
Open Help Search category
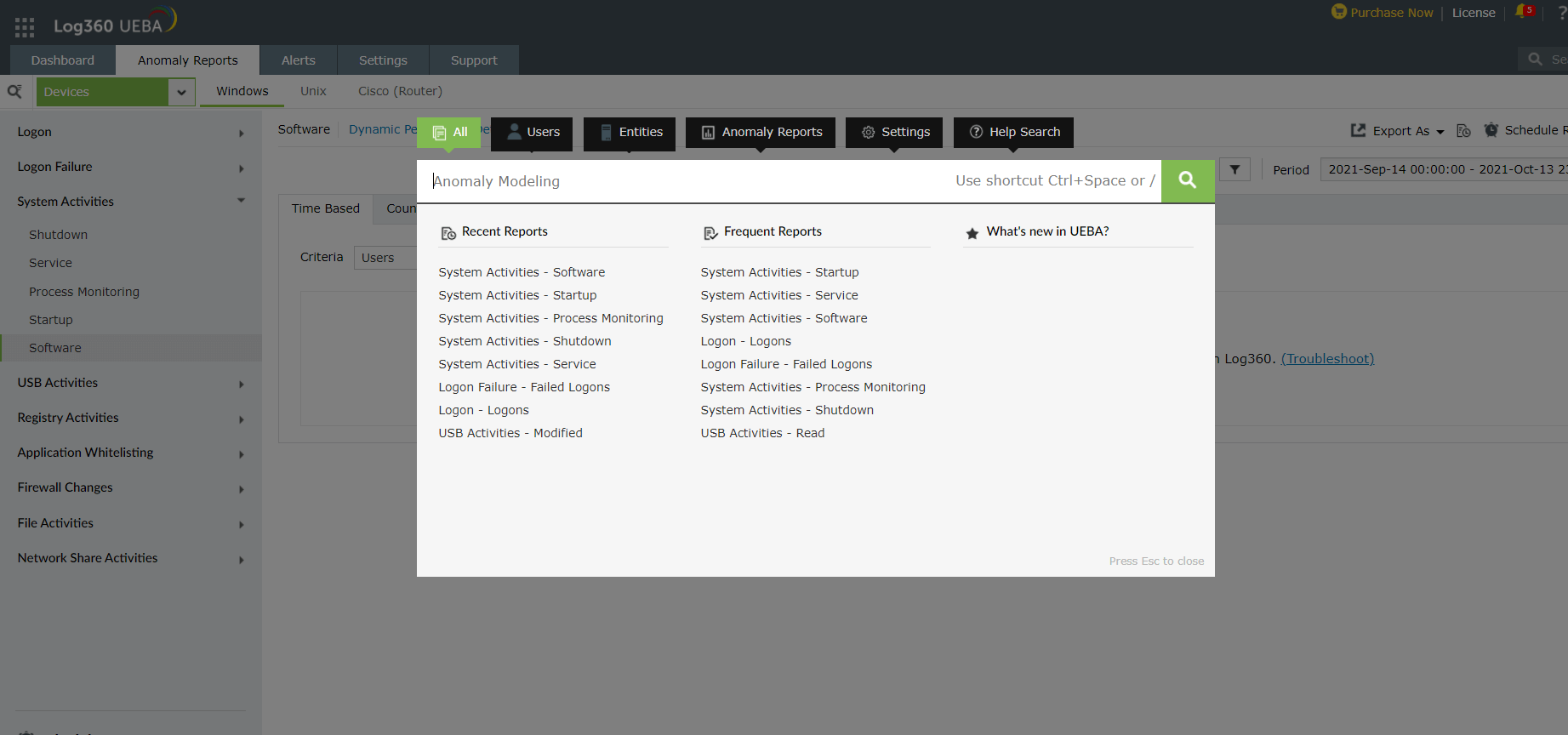point(1013,133)
